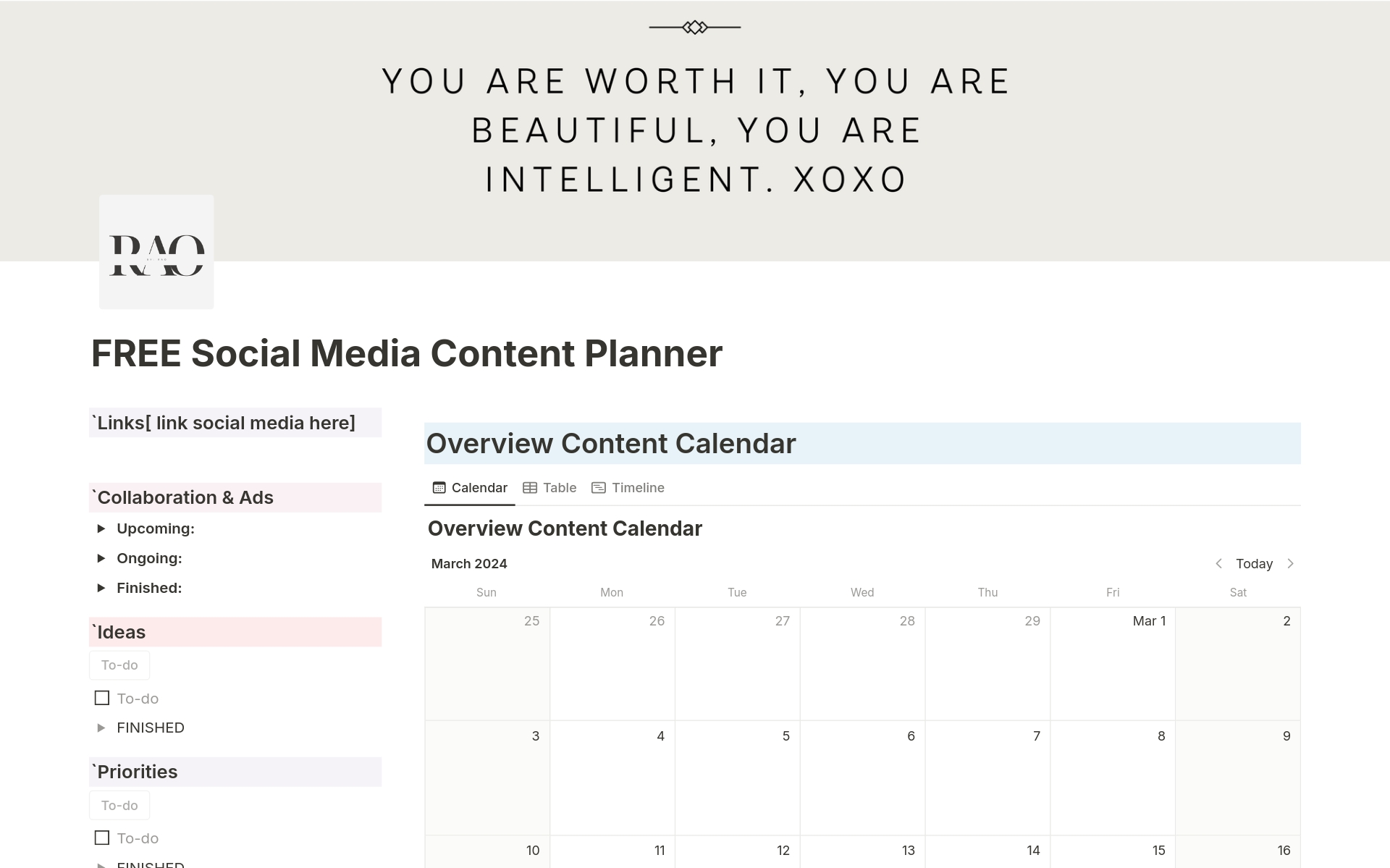Toggle the To-do checkbox in Priorities section
This screenshot has width=1390, height=868.
[x=101, y=838]
